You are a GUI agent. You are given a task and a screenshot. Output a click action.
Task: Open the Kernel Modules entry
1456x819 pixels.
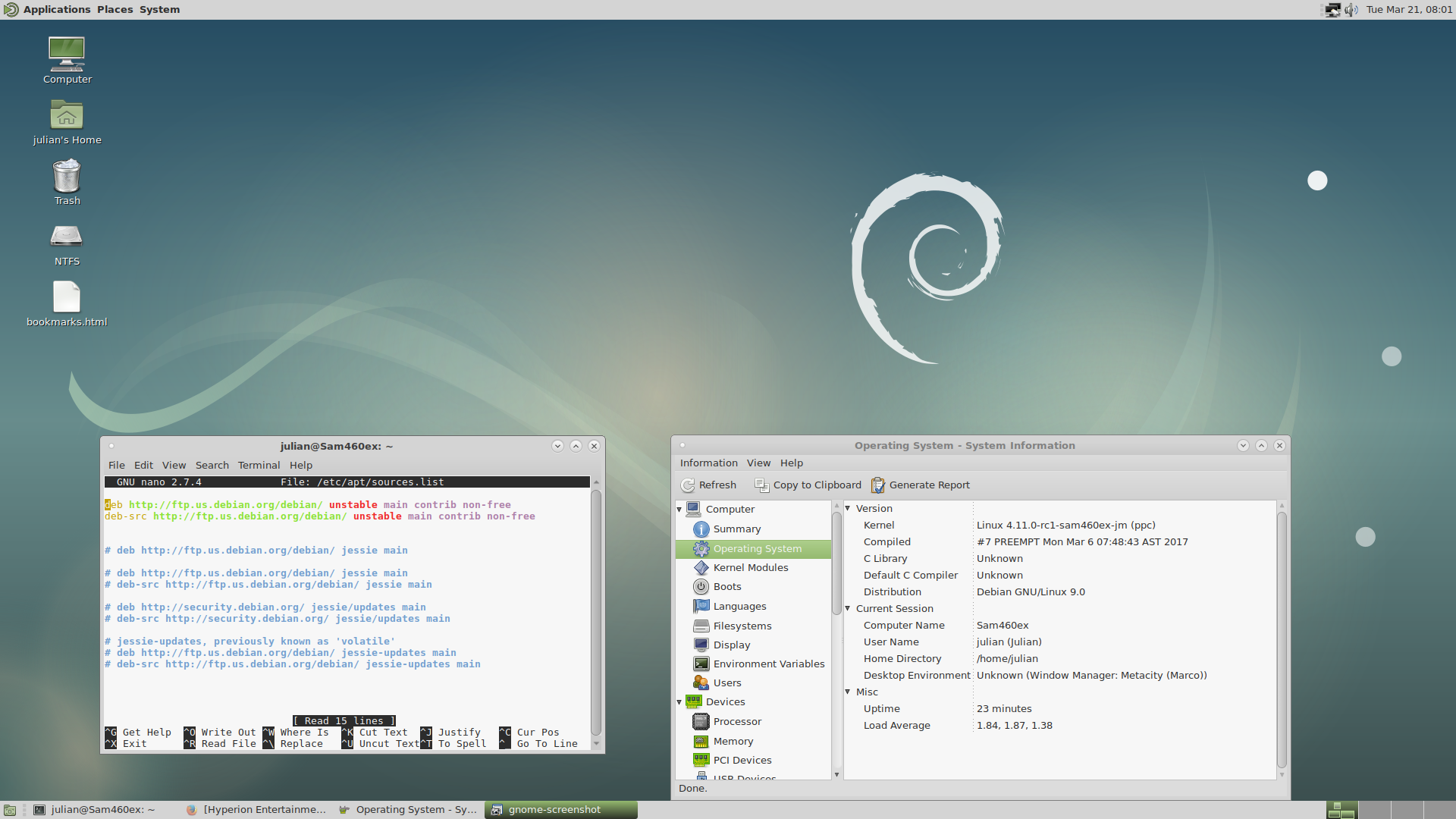click(750, 568)
